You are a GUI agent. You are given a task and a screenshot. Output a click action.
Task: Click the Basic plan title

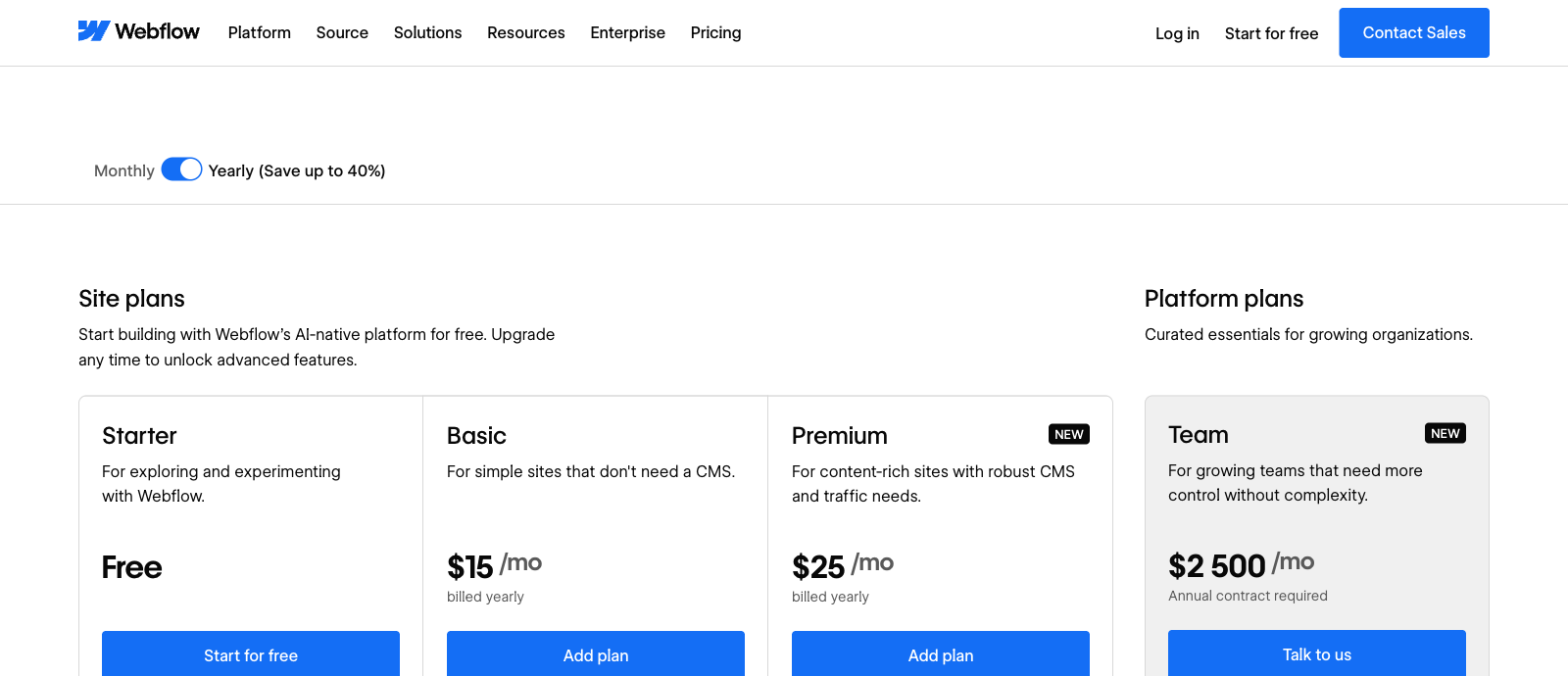(476, 436)
